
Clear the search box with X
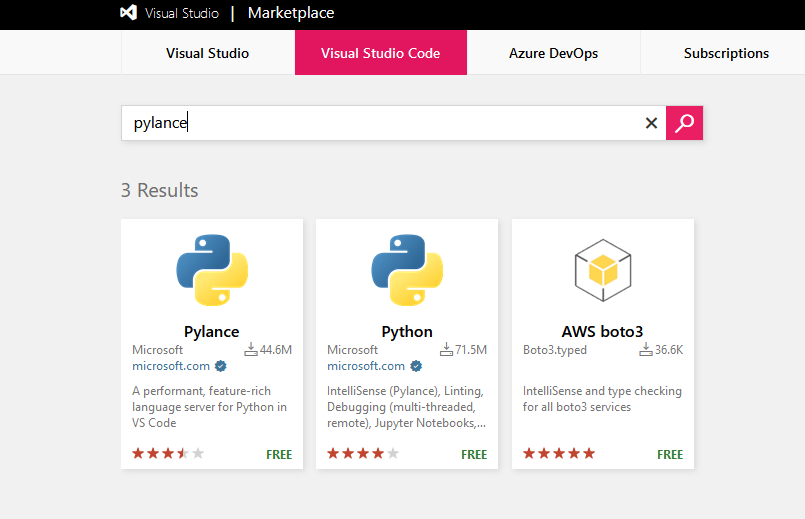pyautogui.click(x=651, y=123)
